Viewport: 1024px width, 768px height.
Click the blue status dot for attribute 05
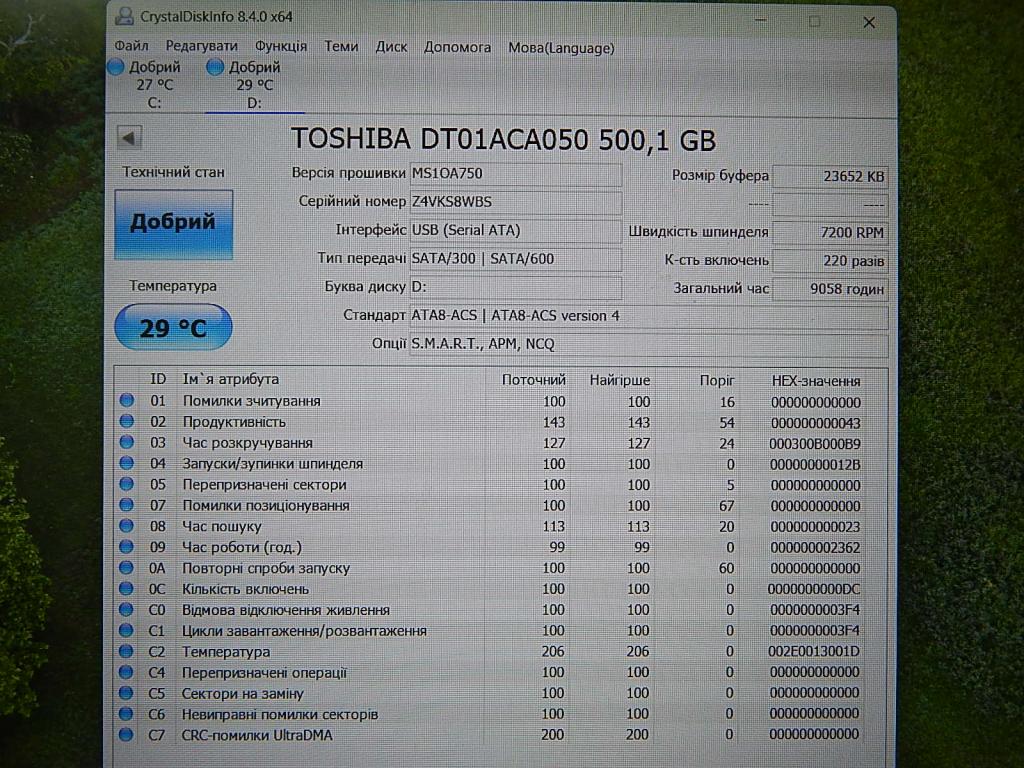(127, 484)
